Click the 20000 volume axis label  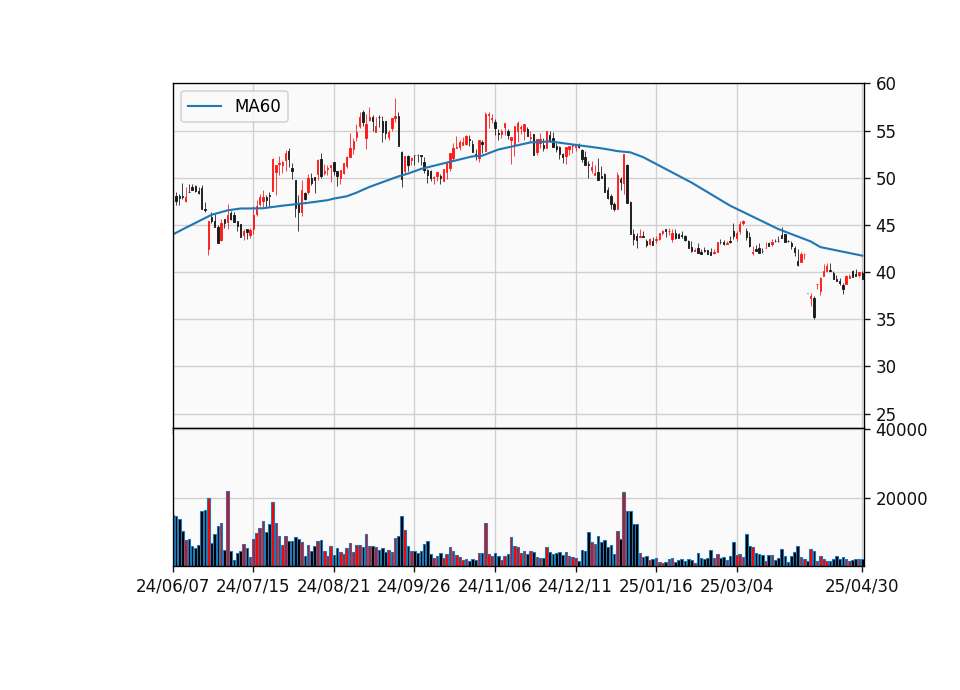[x=901, y=499]
